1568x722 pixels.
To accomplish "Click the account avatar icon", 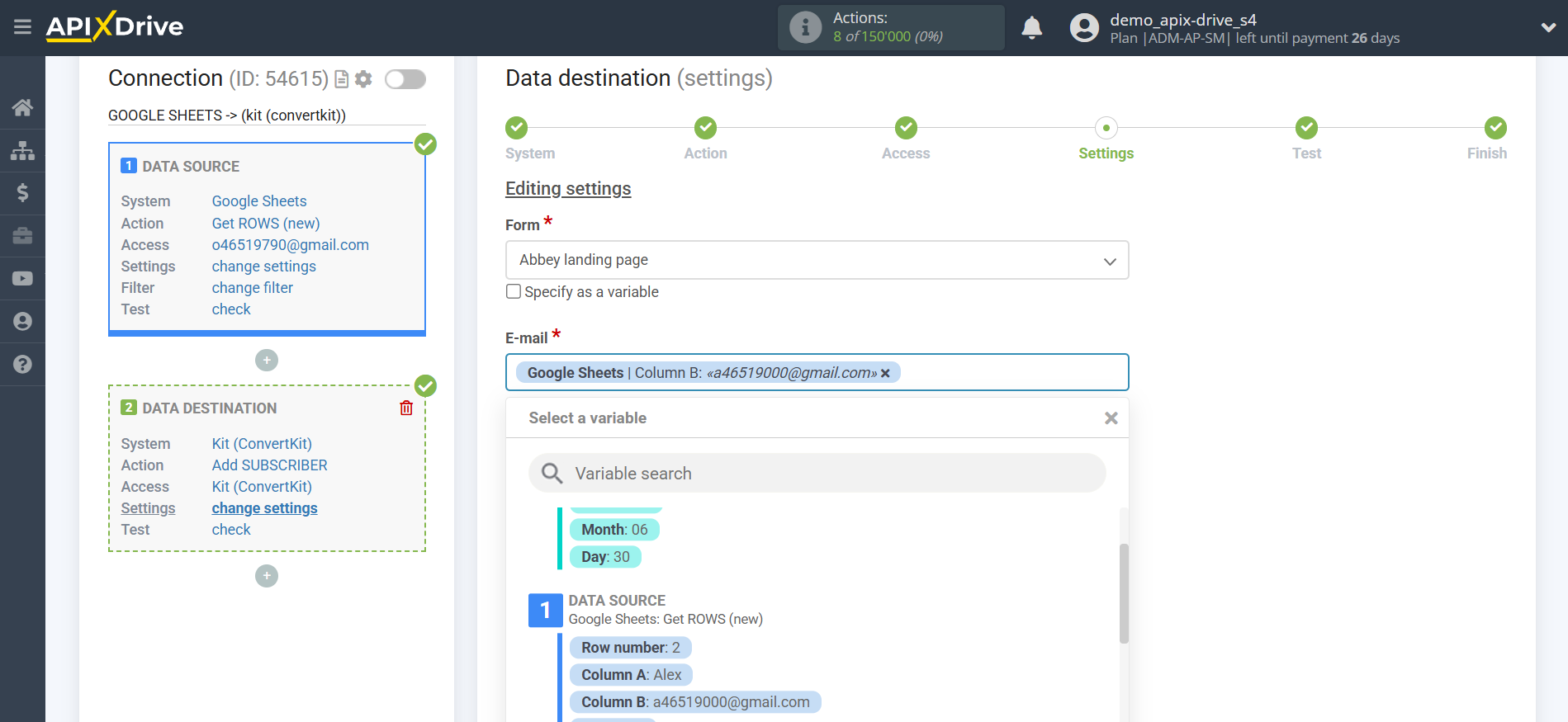I will 1084,27.
